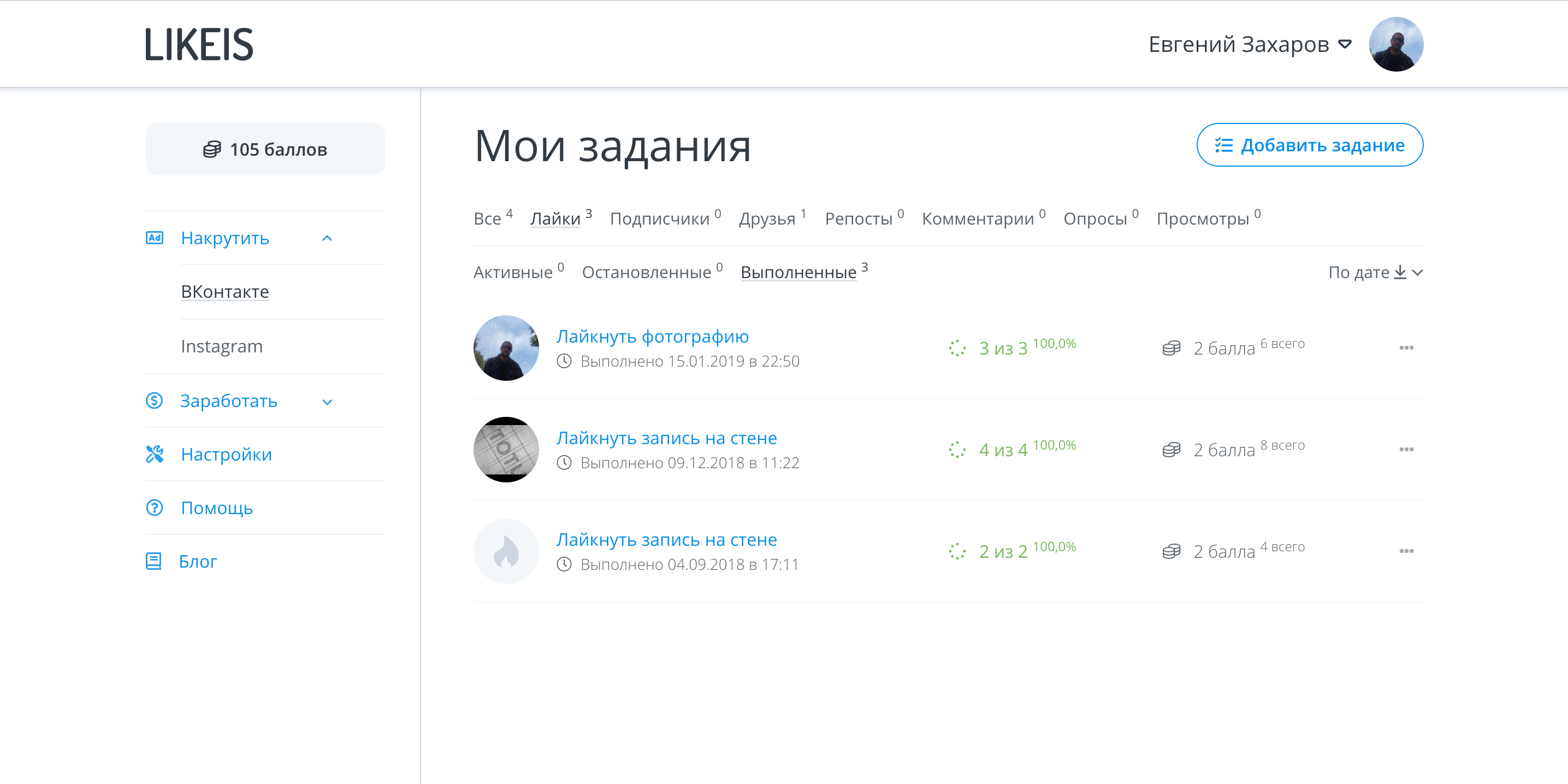Click the Ad icon beside Накрутить
This screenshot has height=784, width=1568.
pyautogui.click(x=154, y=238)
